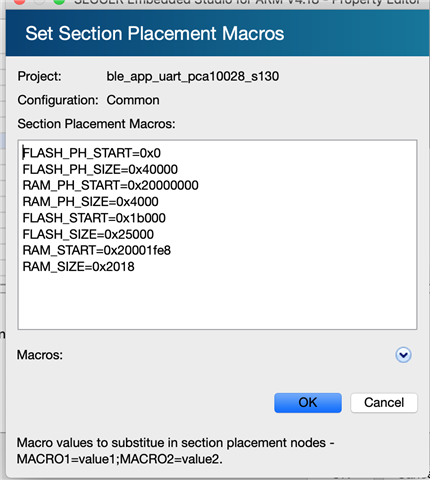Click the Macros: label
The width and height of the screenshot is (430, 480).
(40, 355)
